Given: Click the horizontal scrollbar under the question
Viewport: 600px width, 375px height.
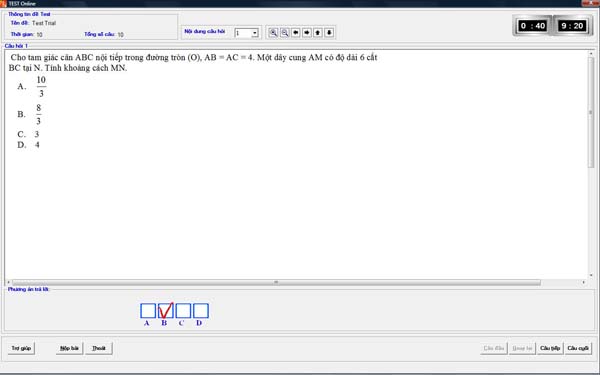Looking at the screenshot, I should click(x=276, y=282).
